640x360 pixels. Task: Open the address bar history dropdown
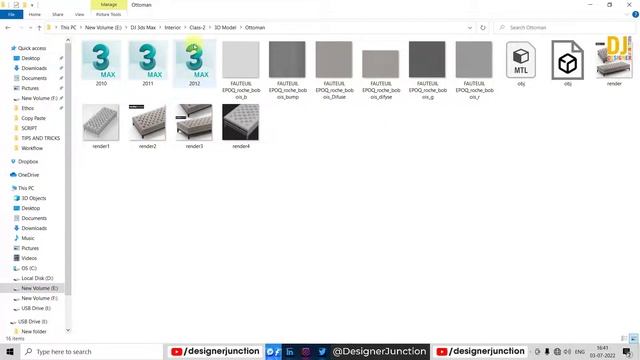(470, 27)
